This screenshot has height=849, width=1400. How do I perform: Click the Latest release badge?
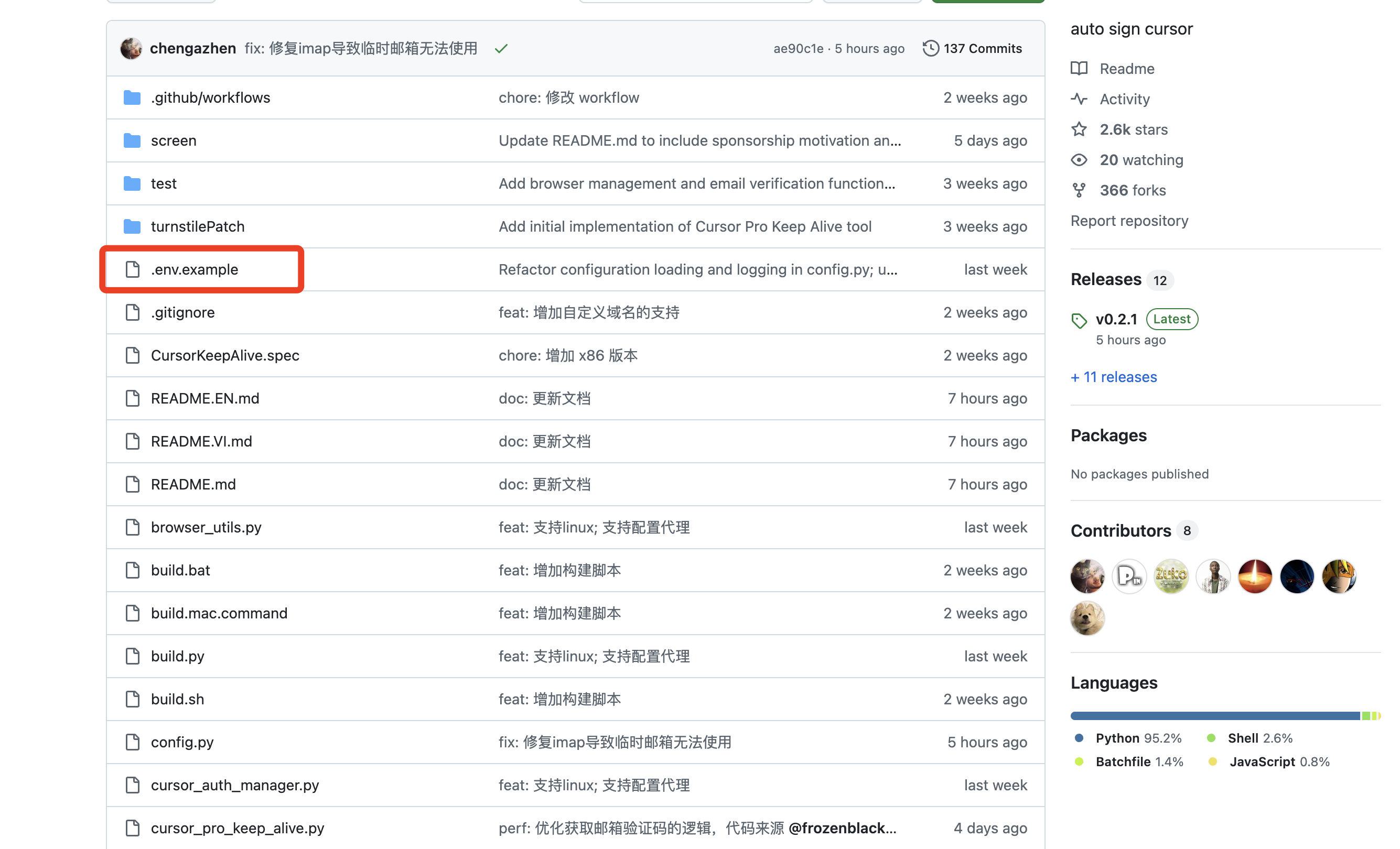(x=1171, y=319)
